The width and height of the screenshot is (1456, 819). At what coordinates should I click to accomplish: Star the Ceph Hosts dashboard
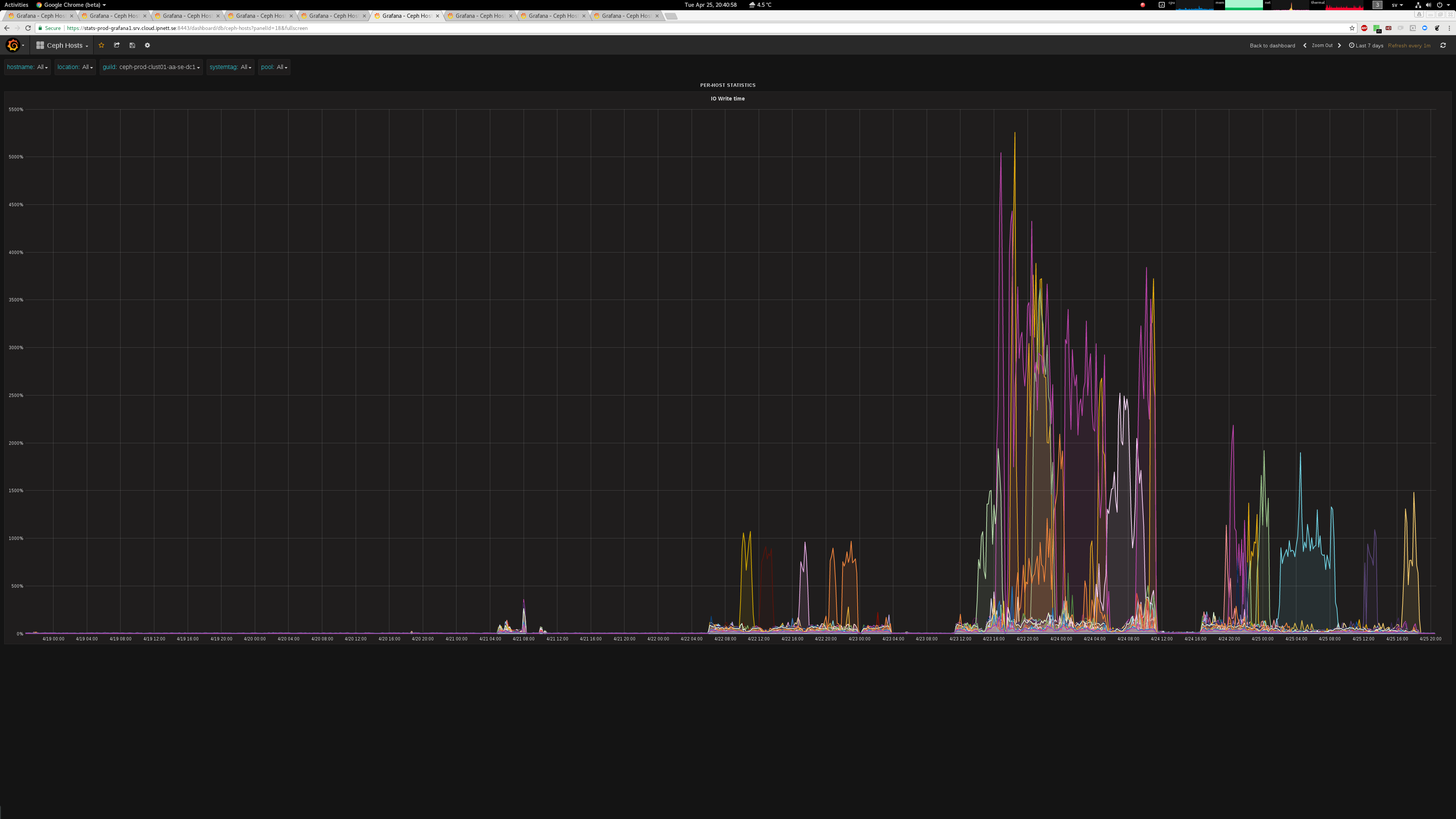(x=101, y=45)
